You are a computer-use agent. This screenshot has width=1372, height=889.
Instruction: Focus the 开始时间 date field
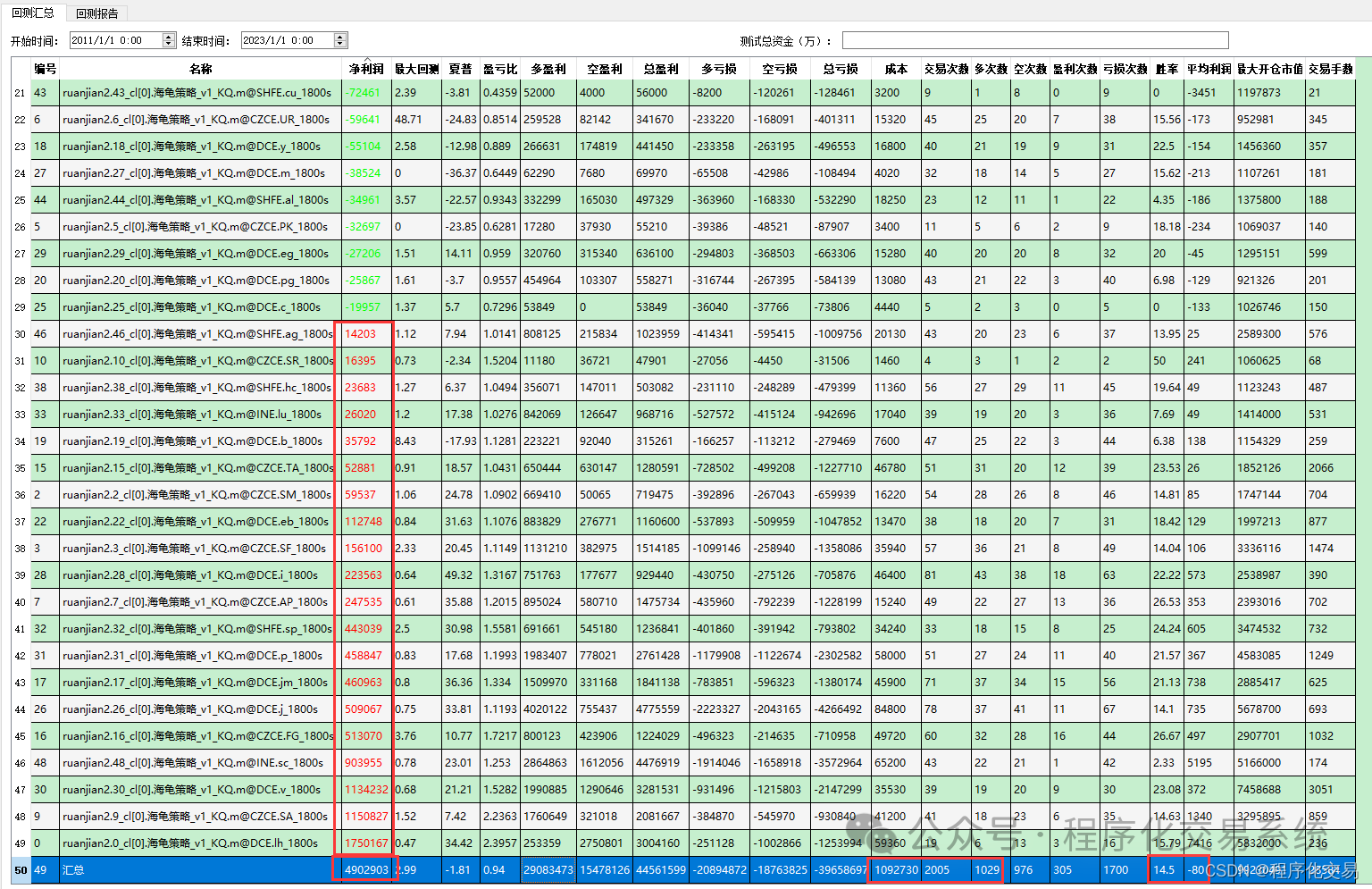116,40
